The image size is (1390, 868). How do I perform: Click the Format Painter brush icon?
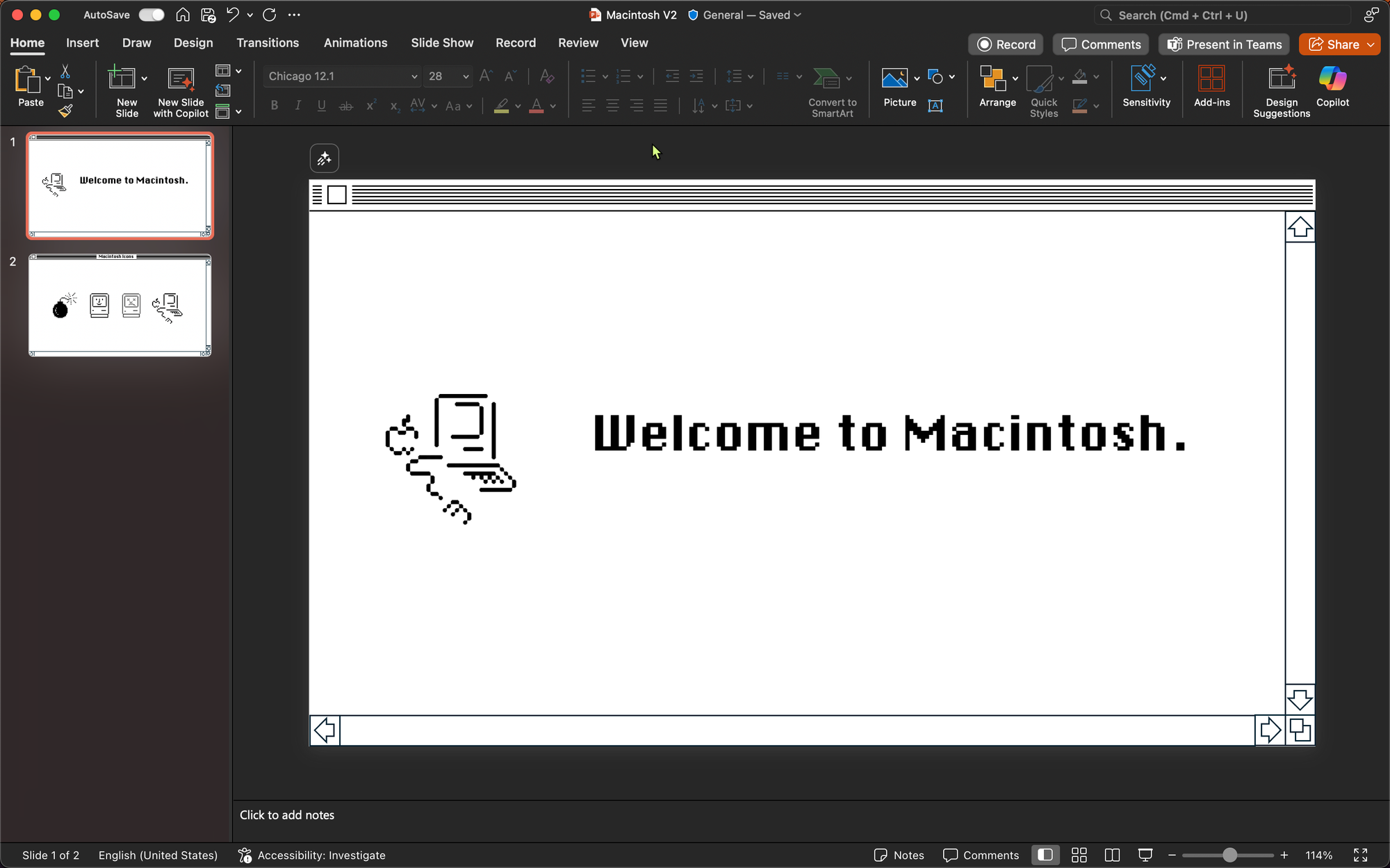65,110
